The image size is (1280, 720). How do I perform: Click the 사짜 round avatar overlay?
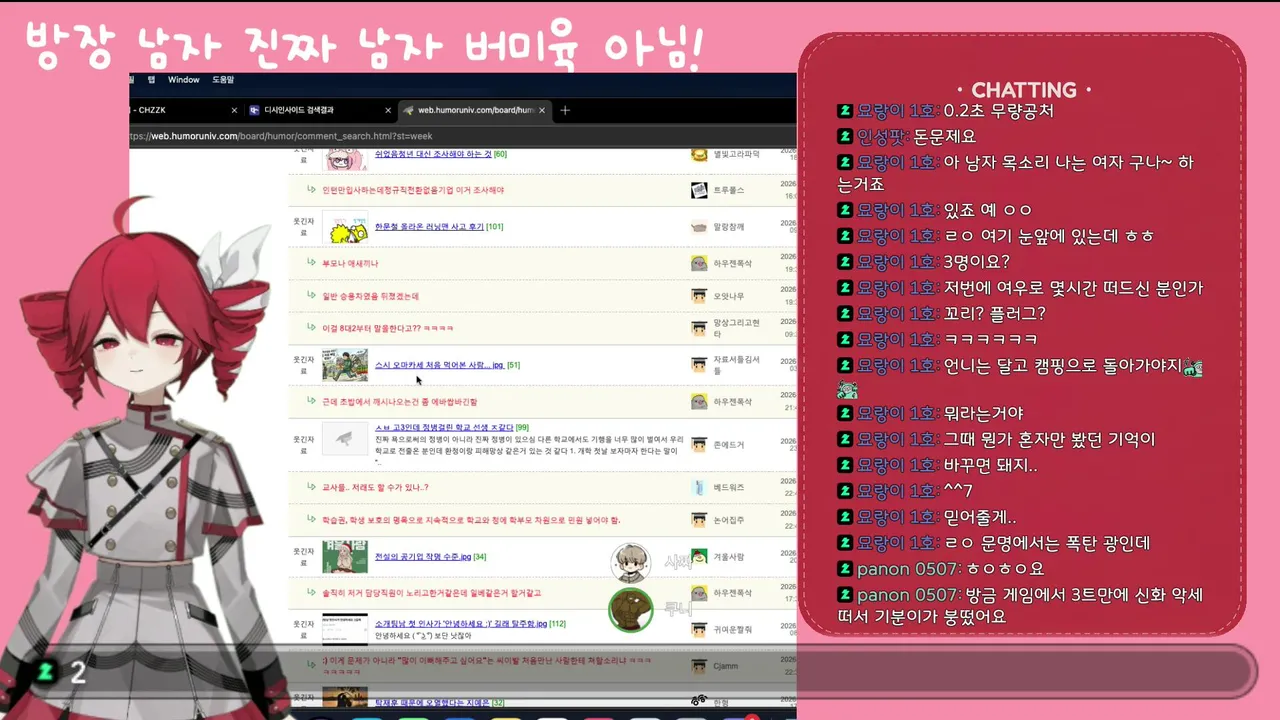631,562
